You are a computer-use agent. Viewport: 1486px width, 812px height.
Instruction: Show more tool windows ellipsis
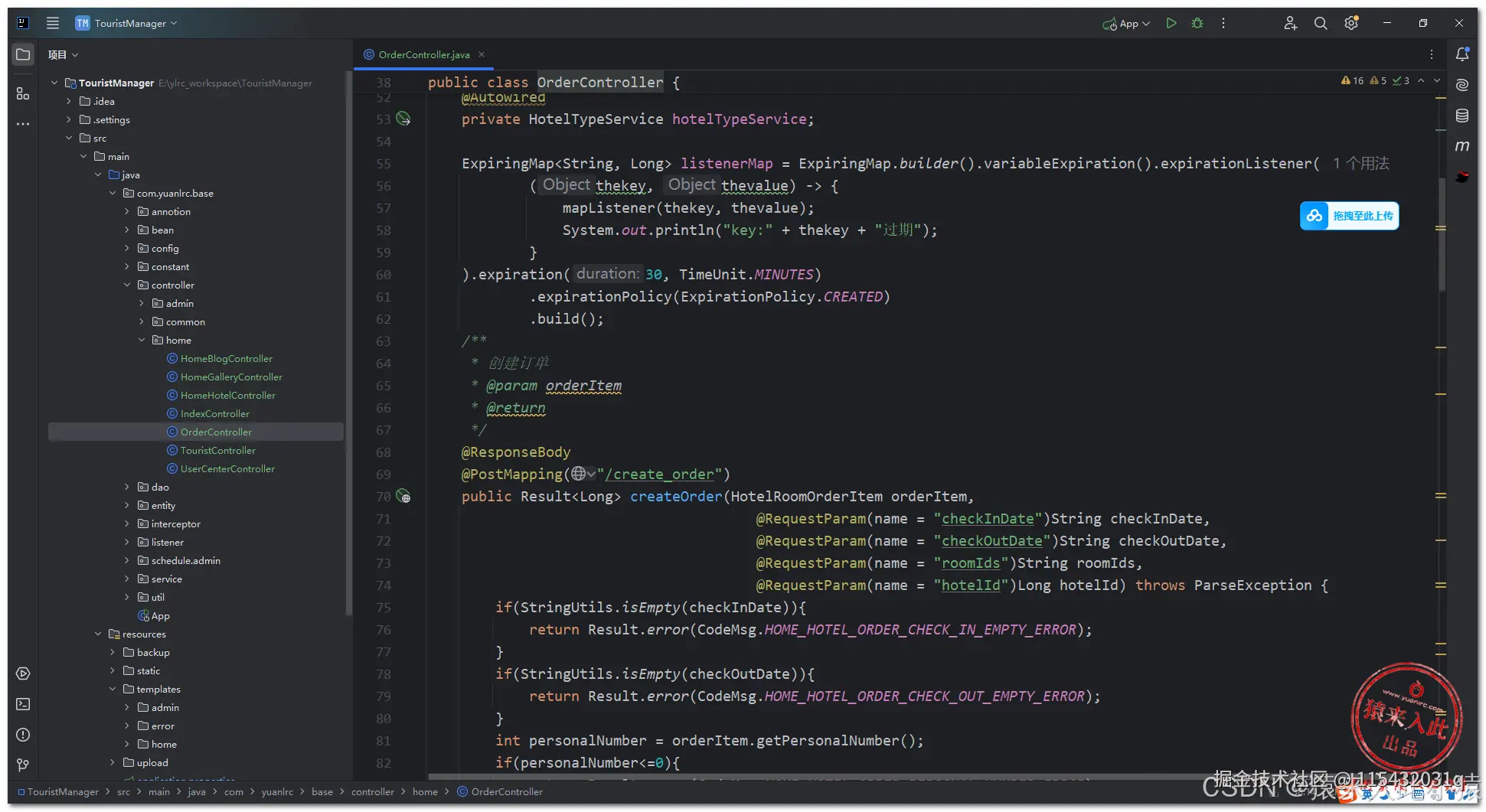click(23, 124)
